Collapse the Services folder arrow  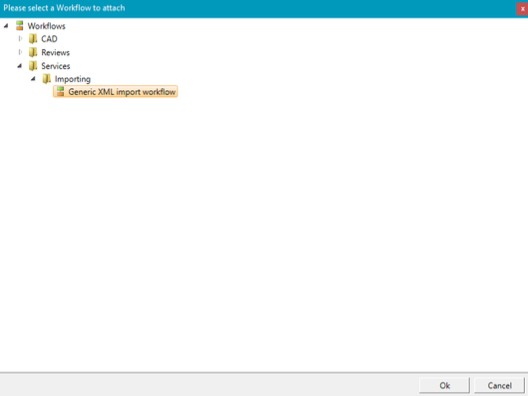pyautogui.click(x=20, y=66)
